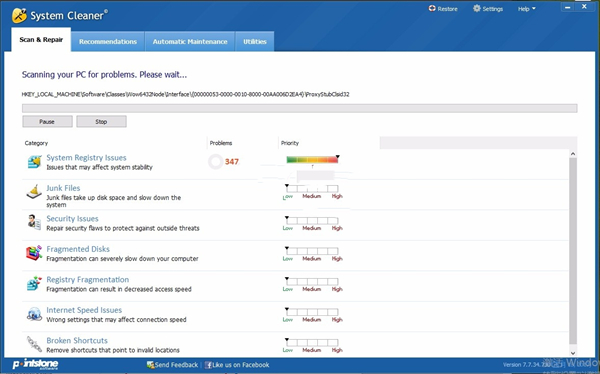Open the Junk Files category link
Screen dimensions: 600x374
[63, 188]
